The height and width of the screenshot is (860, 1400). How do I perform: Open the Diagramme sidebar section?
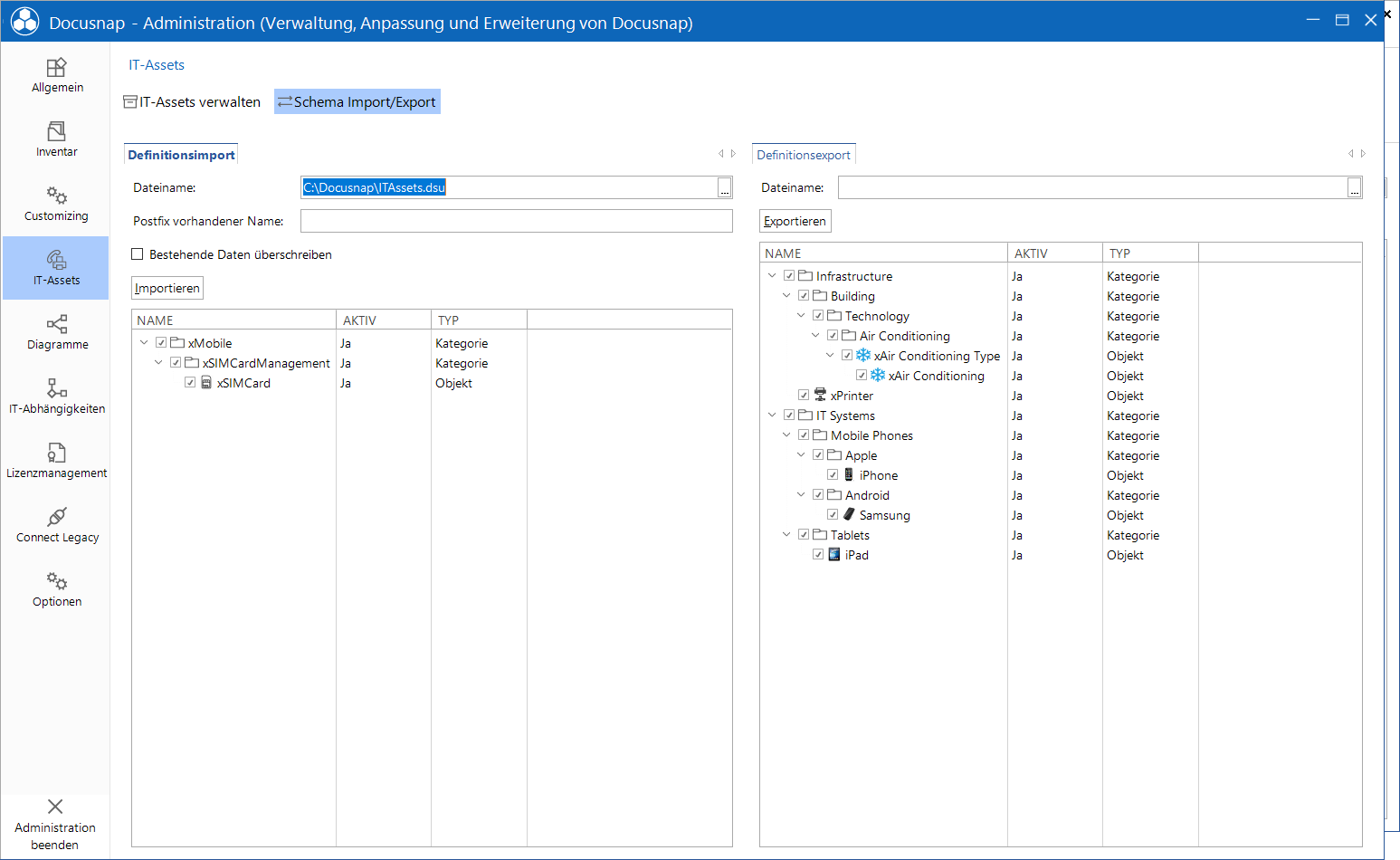57,332
